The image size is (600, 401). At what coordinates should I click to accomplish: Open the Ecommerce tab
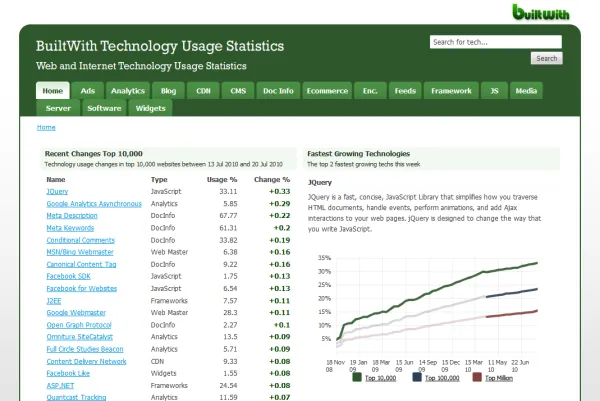click(x=326, y=91)
